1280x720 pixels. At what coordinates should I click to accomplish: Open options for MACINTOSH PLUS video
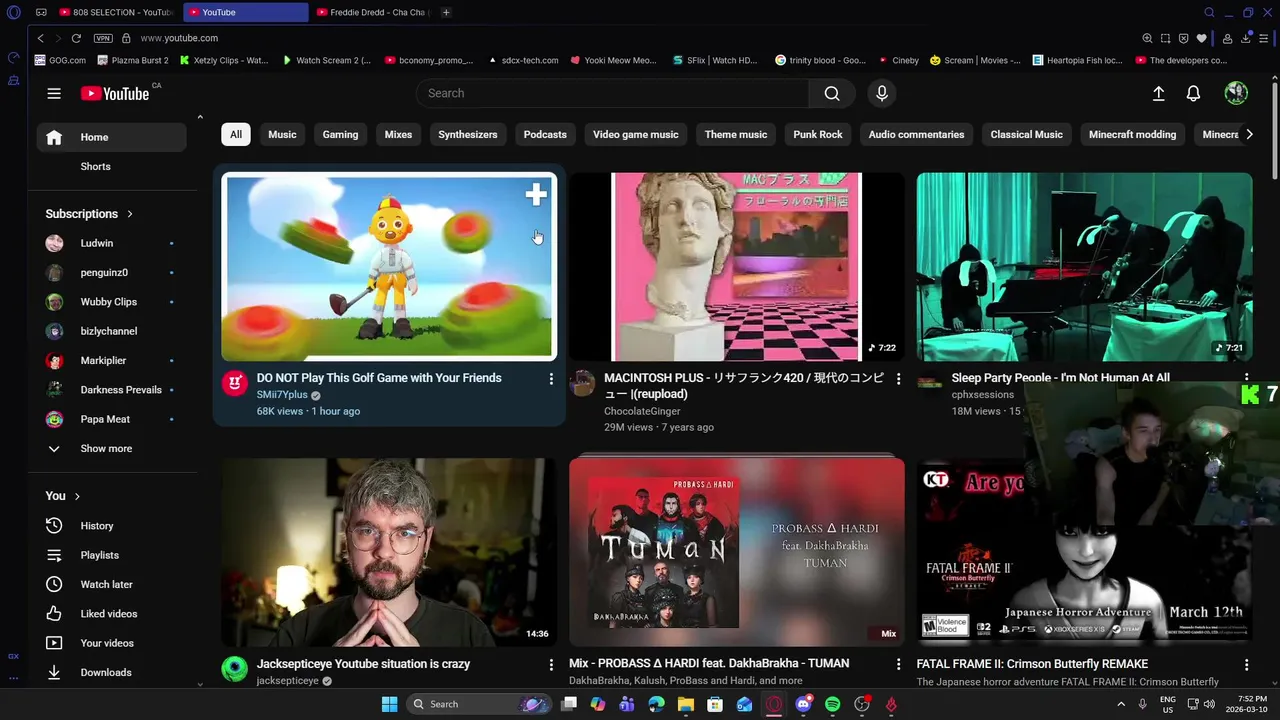898,379
